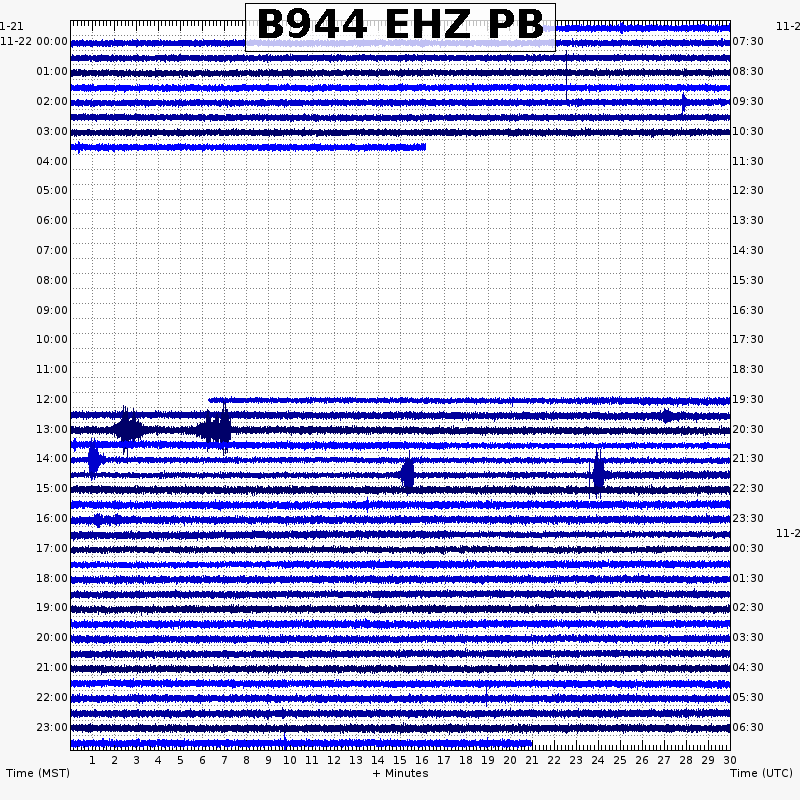
Task: Click the 06:30 UTC time label
Action: coord(748,728)
